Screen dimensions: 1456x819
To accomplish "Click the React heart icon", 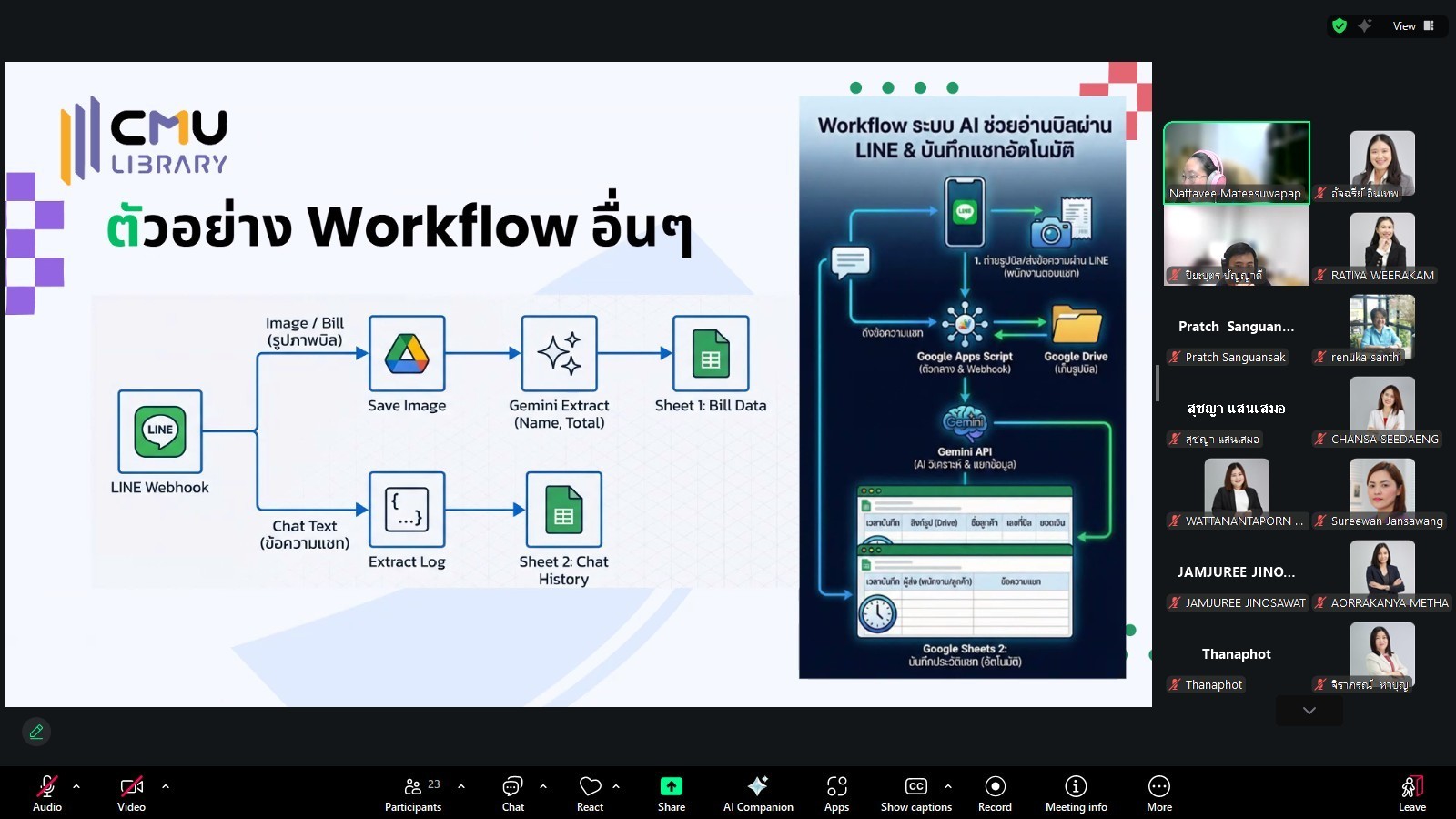I will tap(590, 793).
